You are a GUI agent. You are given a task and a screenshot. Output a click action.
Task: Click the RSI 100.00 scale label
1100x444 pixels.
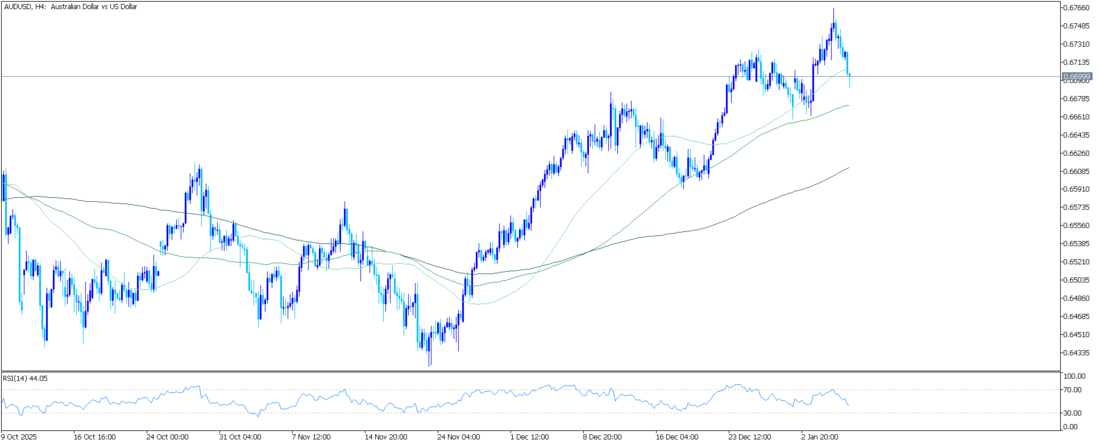tap(1074, 376)
